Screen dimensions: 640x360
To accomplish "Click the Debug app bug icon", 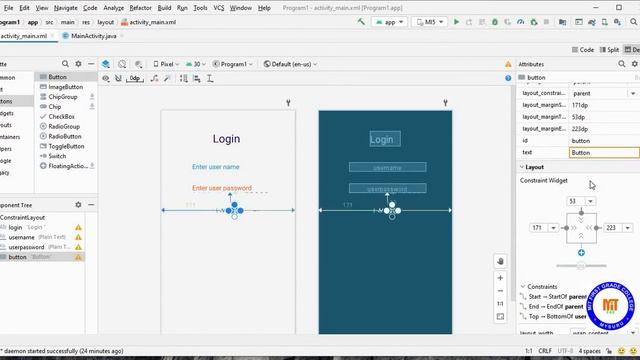I will pyautogui.click(x=495, y=22).
